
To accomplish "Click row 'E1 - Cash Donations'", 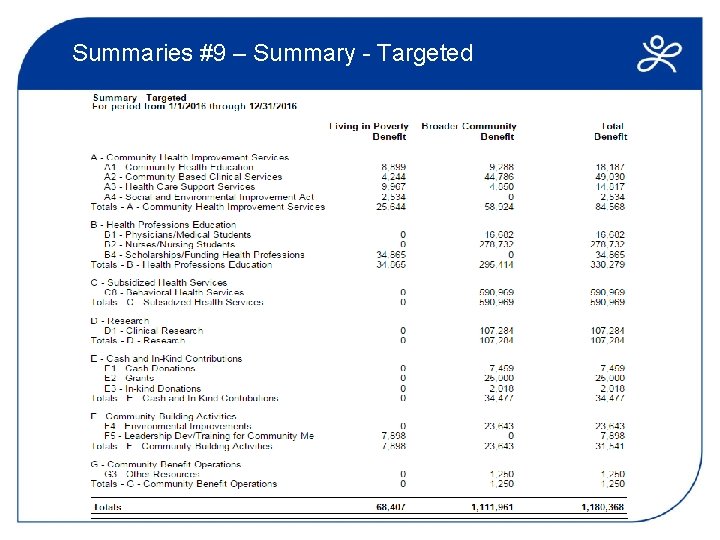I will tap(364, 368).
